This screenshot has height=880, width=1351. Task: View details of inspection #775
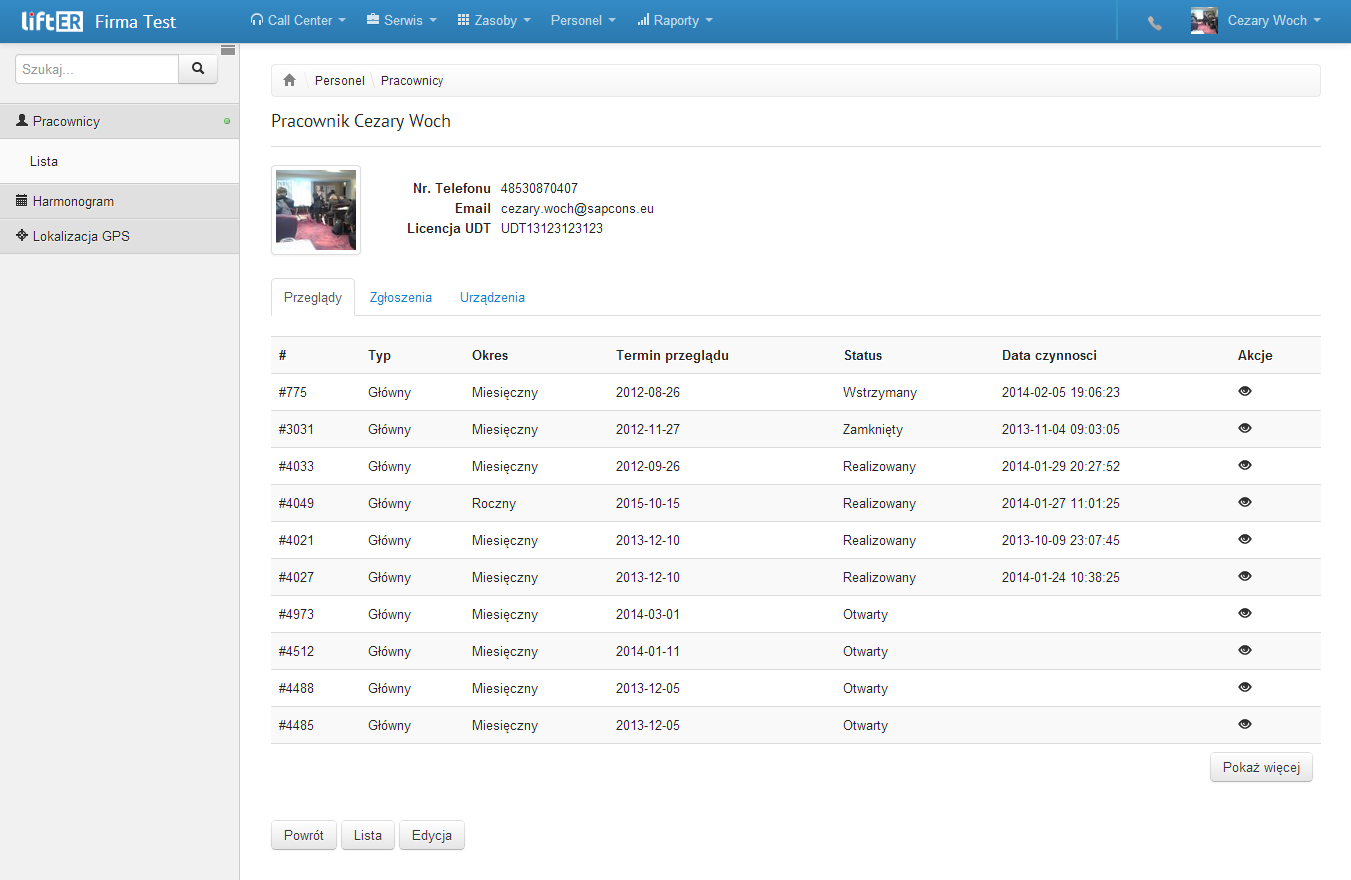pos(1245,392)
